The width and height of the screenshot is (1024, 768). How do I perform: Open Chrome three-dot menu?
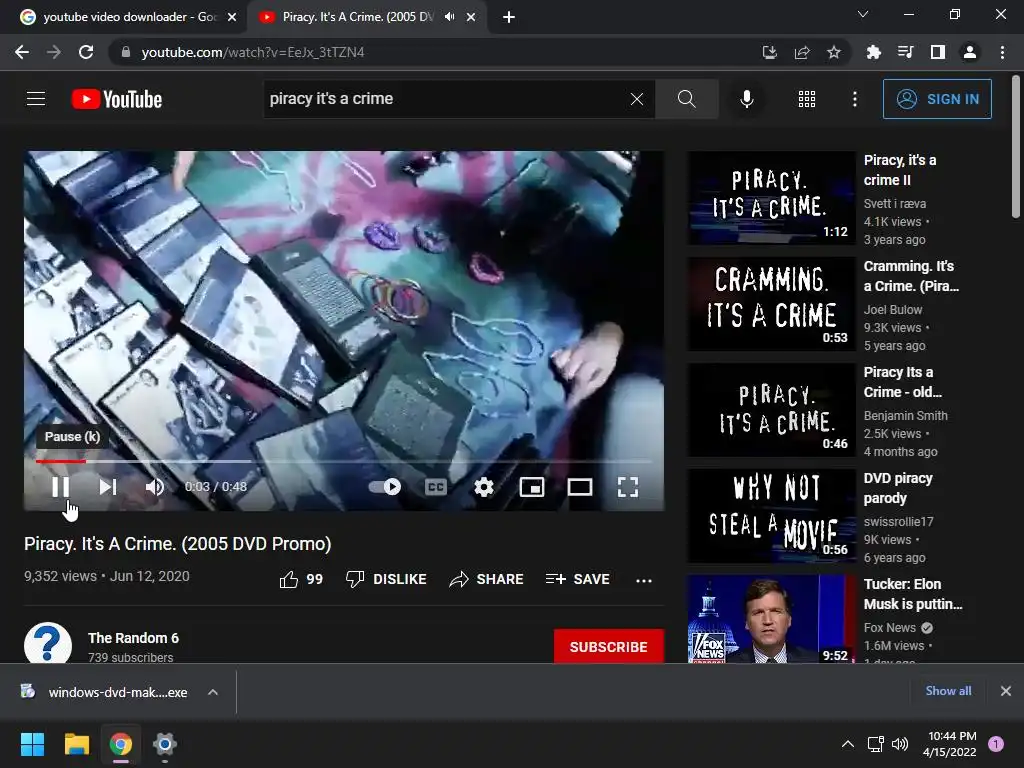click(x=1002, y=52)
